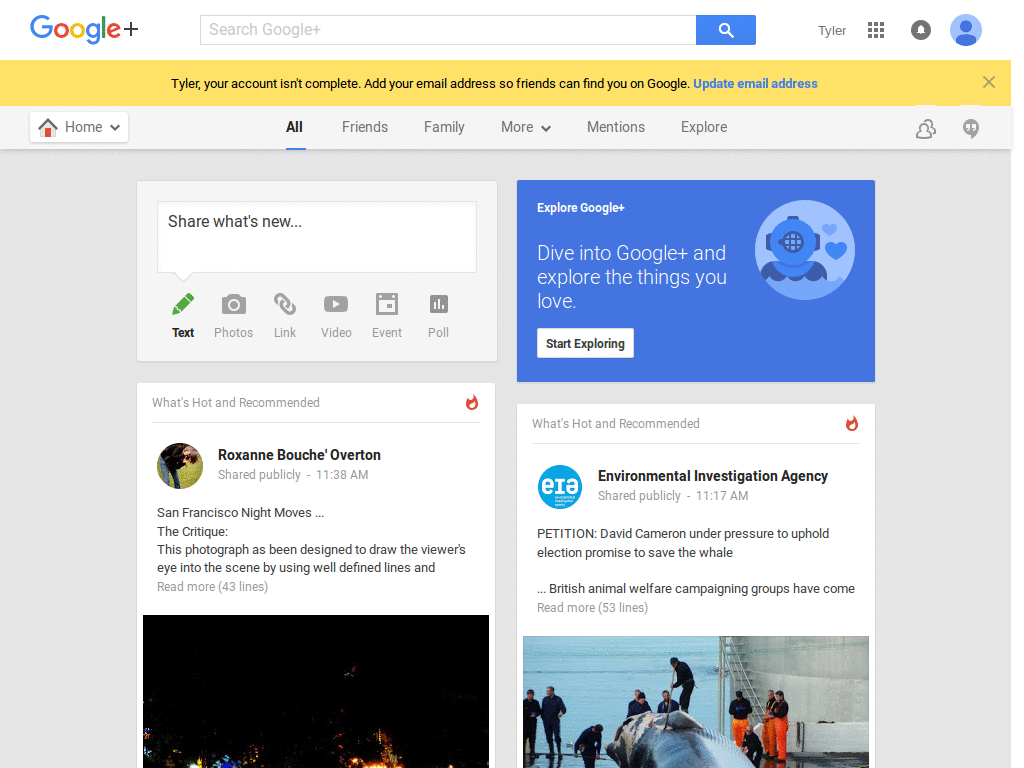Image resolution: width=1024 pixels, height=768 pixels.
Task: Select the Text pencil icon
Action: click(183, 304)
